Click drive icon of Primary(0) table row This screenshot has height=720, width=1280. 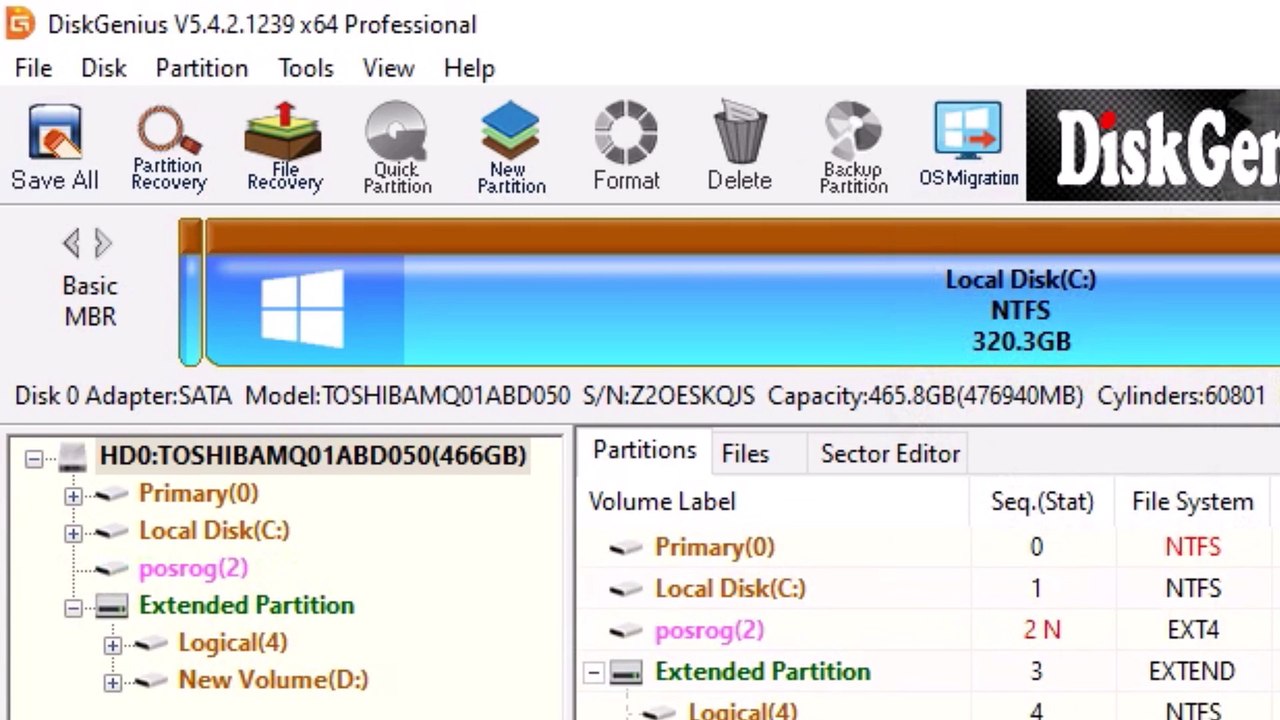626,548
